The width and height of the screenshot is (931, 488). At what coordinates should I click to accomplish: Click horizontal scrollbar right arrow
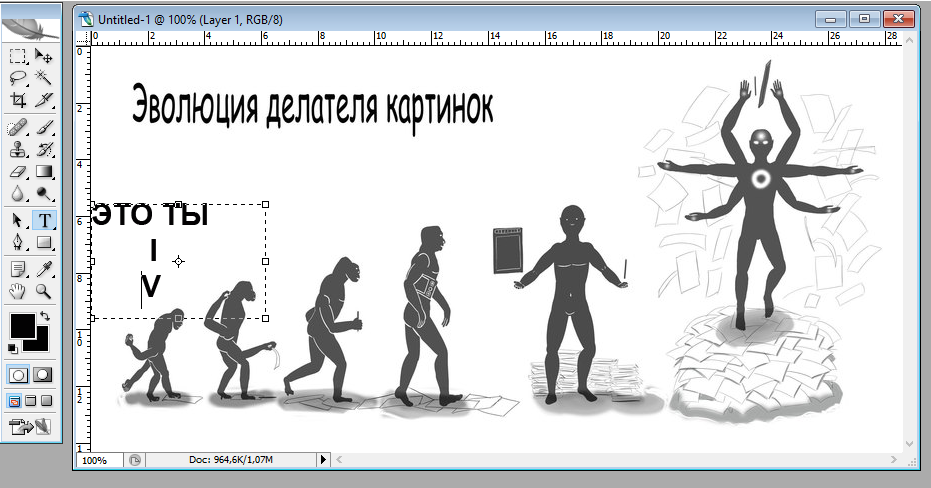tap(894, 460)
